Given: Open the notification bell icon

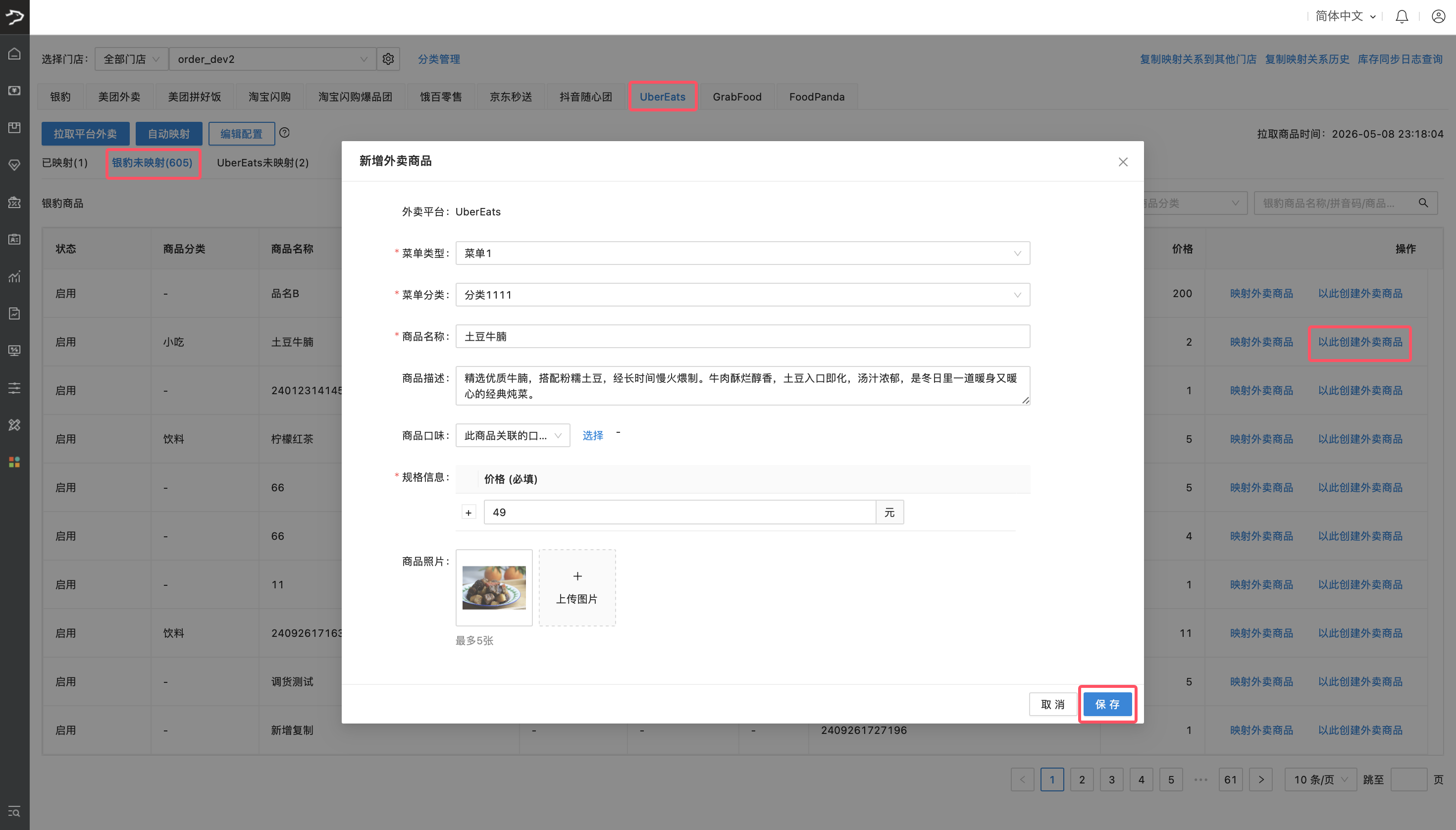Looking at the screenshot, I should point(1402,16).
